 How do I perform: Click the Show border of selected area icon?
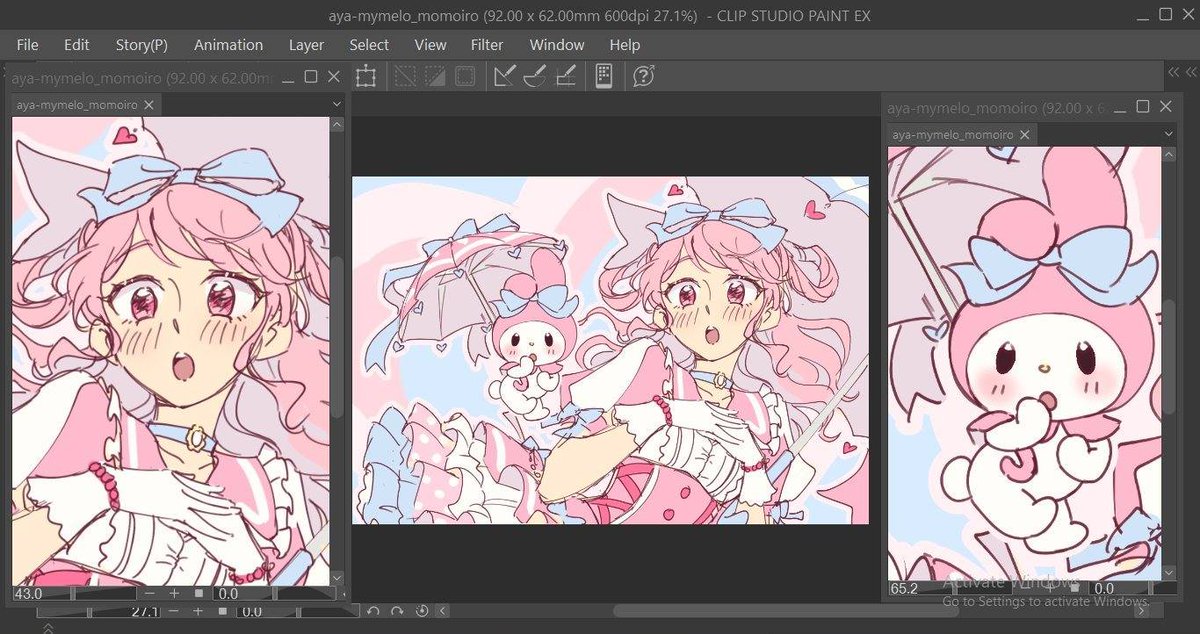point(465,76)
